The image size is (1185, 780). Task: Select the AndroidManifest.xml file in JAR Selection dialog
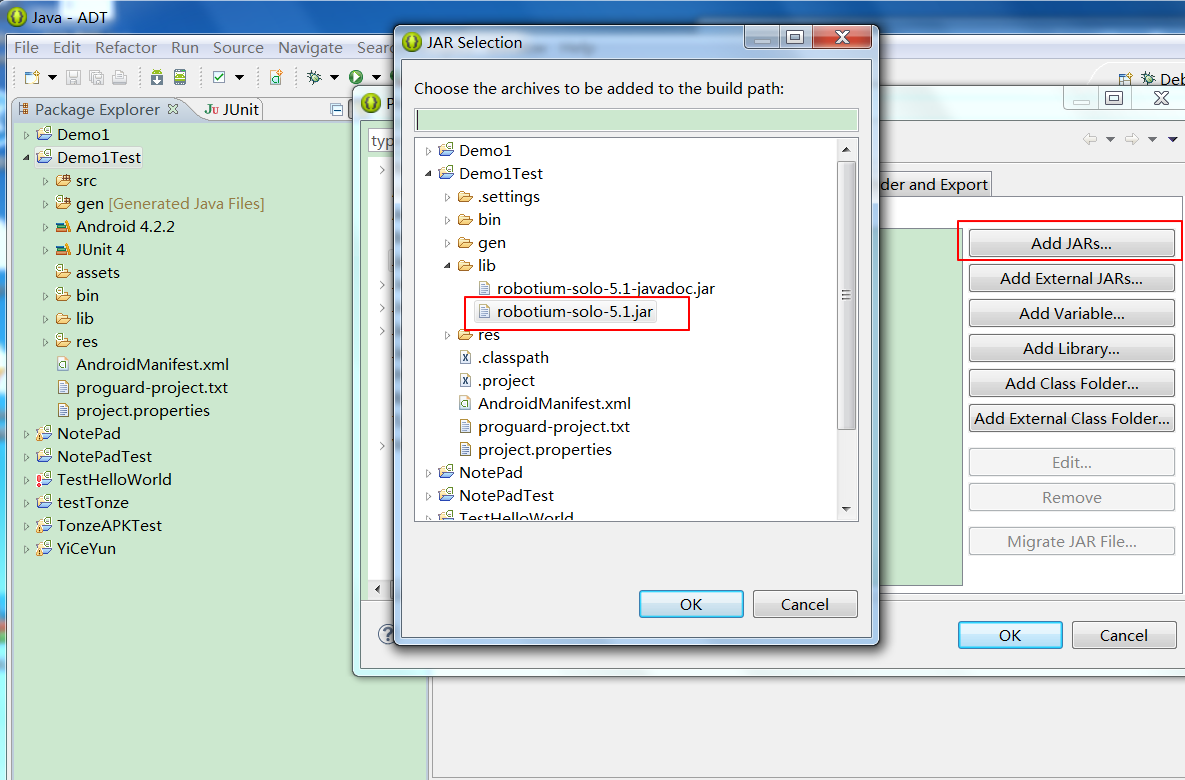[554, 404]
